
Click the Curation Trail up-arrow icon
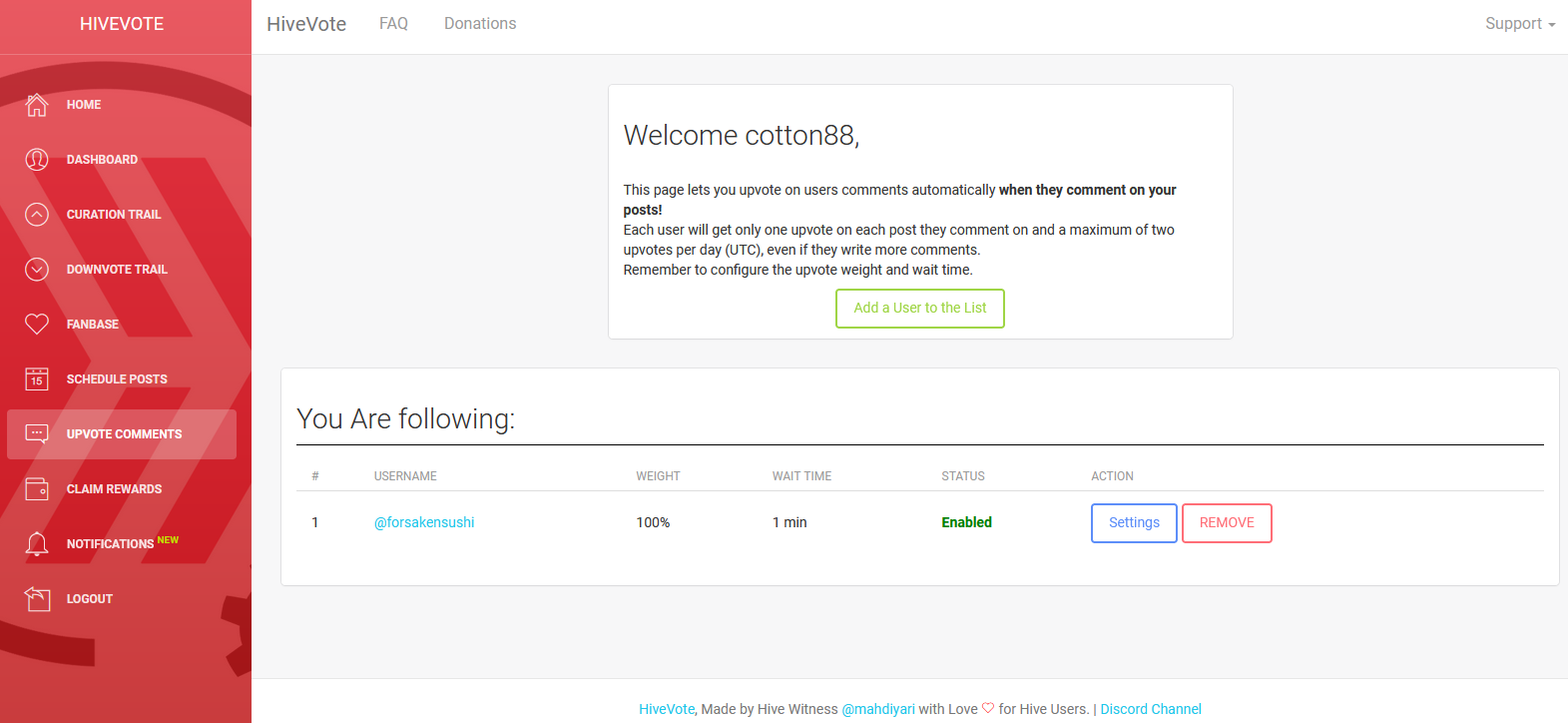(x=37, y=215)
